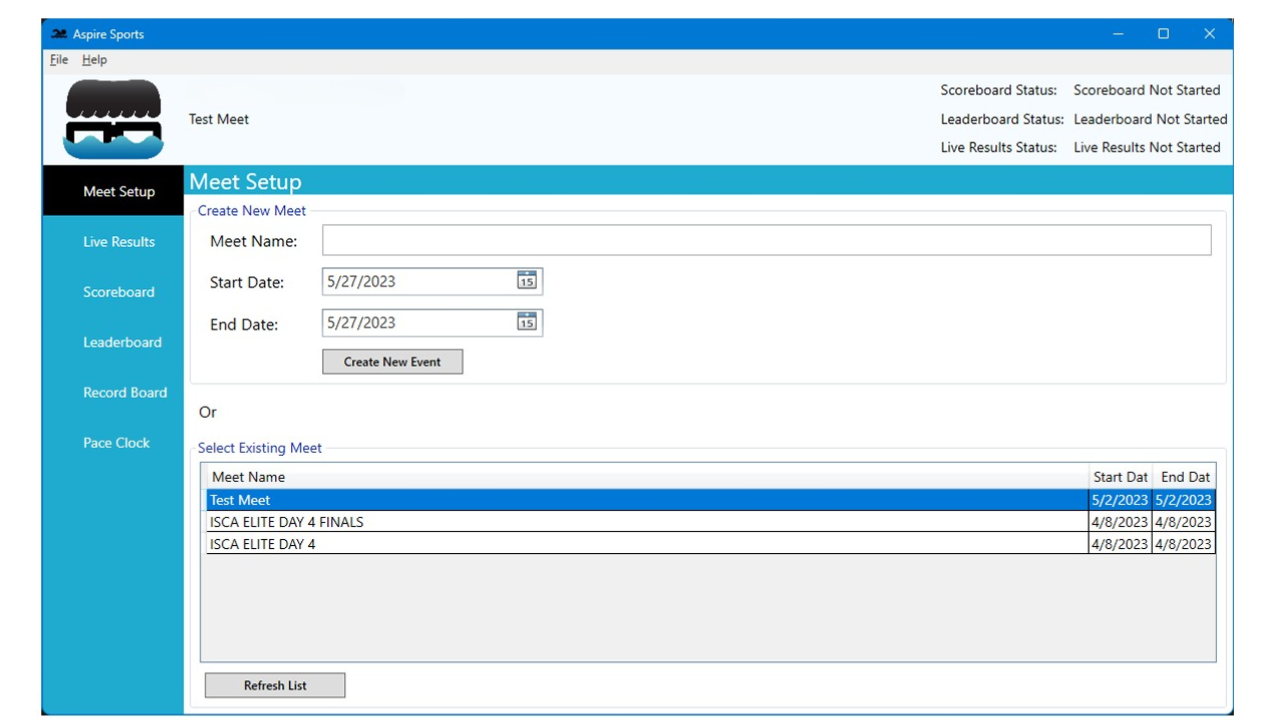Open the Pace Clock section
Image resolution: width=1280 pixels, height=720 pixels.
116,443
